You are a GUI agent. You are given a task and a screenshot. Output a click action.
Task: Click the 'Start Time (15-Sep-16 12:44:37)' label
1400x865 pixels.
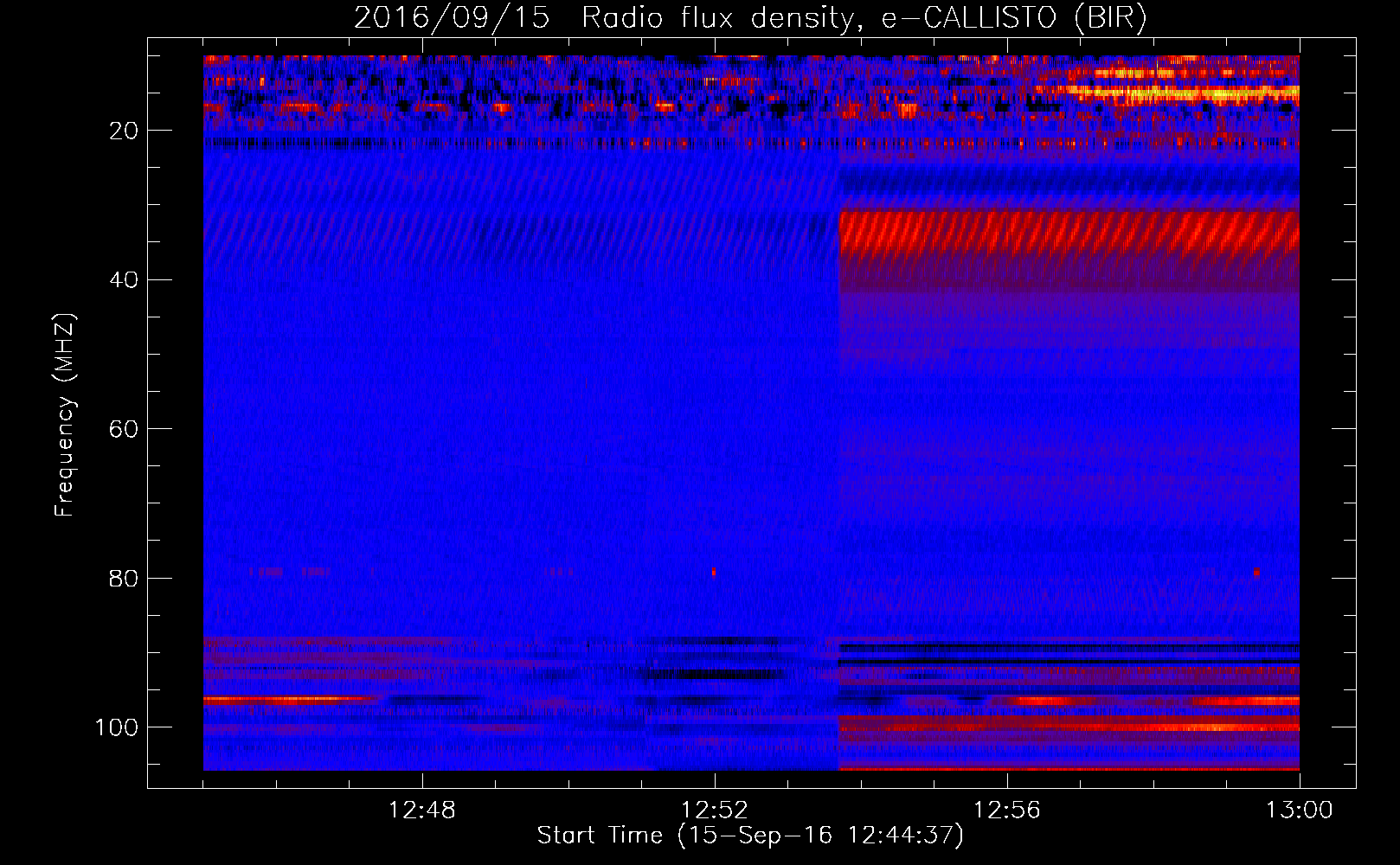[750, 836]
